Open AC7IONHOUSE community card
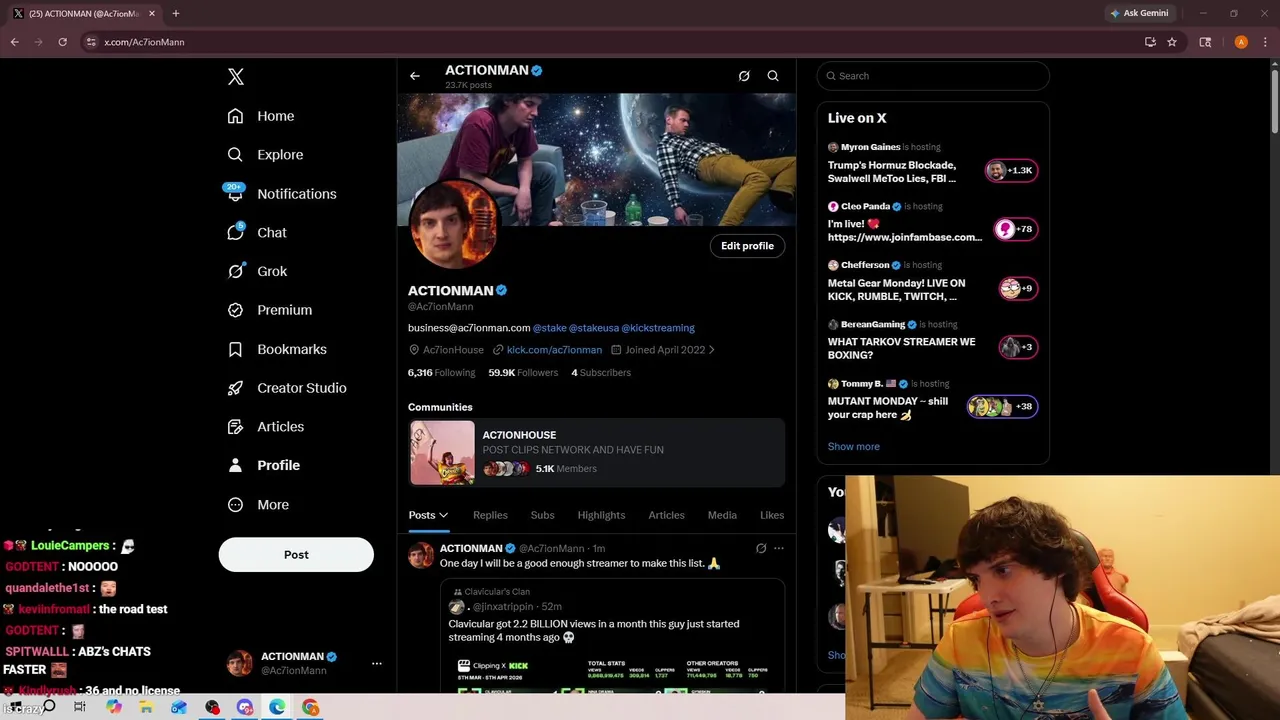 [x=597, y=453]
